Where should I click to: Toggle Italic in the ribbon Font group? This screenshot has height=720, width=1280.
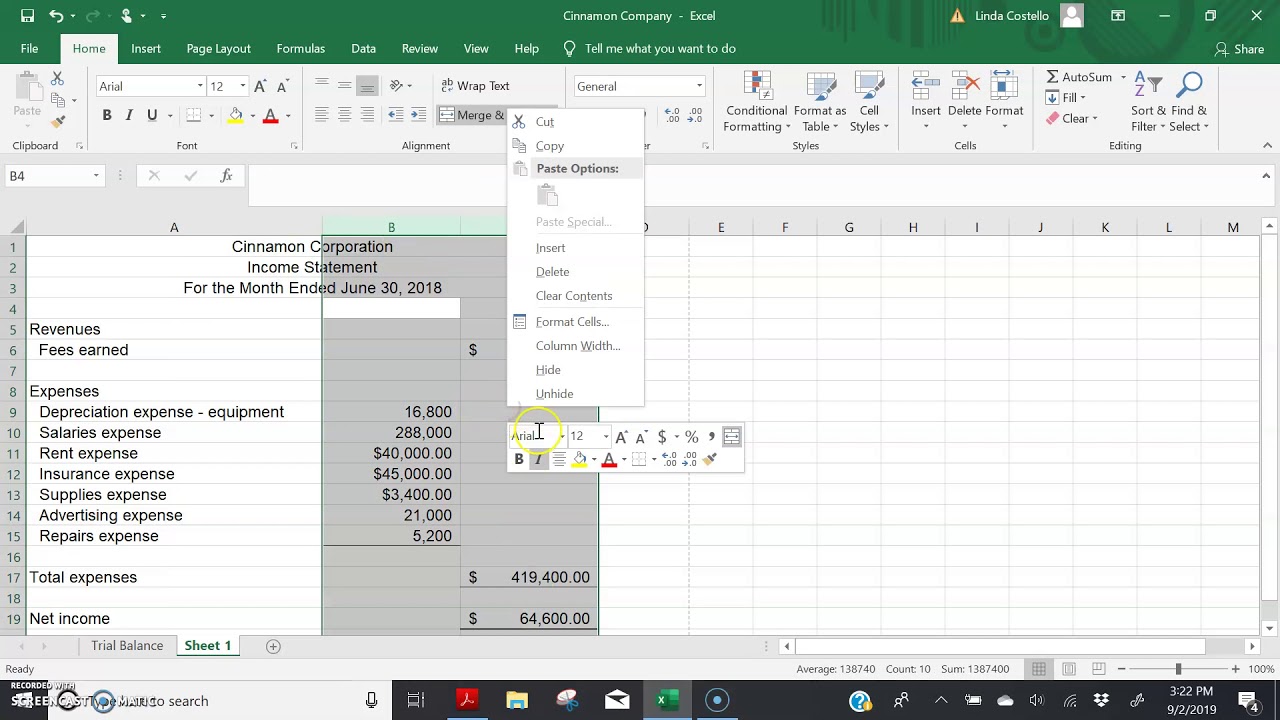[129, 116]
